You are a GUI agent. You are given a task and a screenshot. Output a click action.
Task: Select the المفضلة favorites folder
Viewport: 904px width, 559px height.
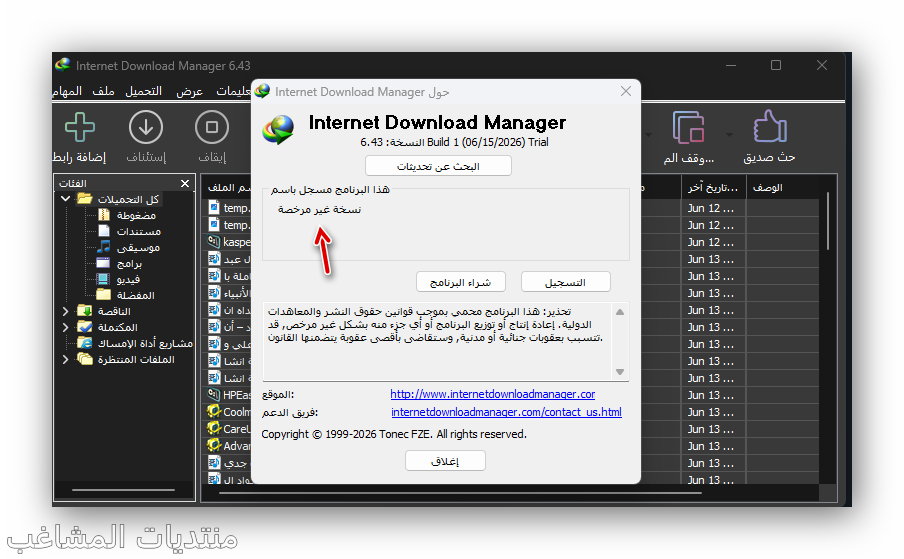coord(135,295)
